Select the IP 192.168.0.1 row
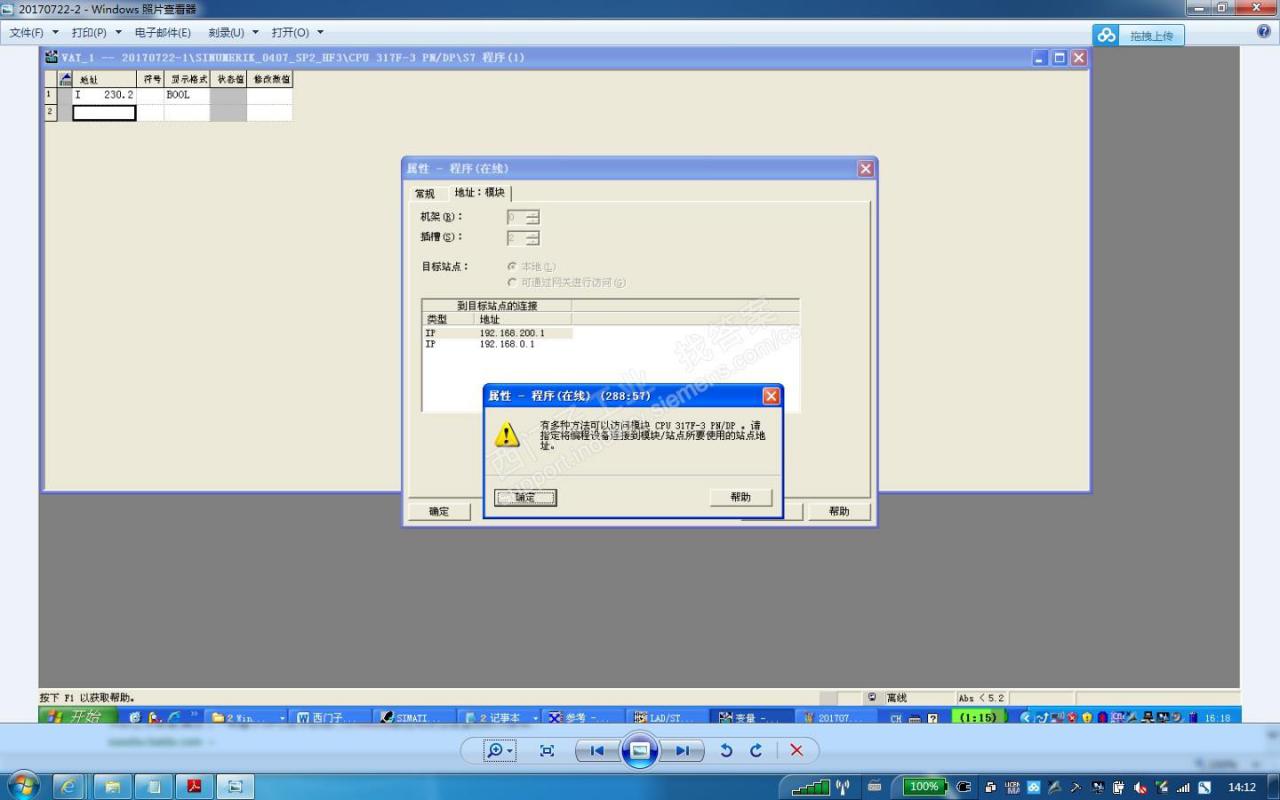This screenshot has height=800, width=1280. (498, 344)
